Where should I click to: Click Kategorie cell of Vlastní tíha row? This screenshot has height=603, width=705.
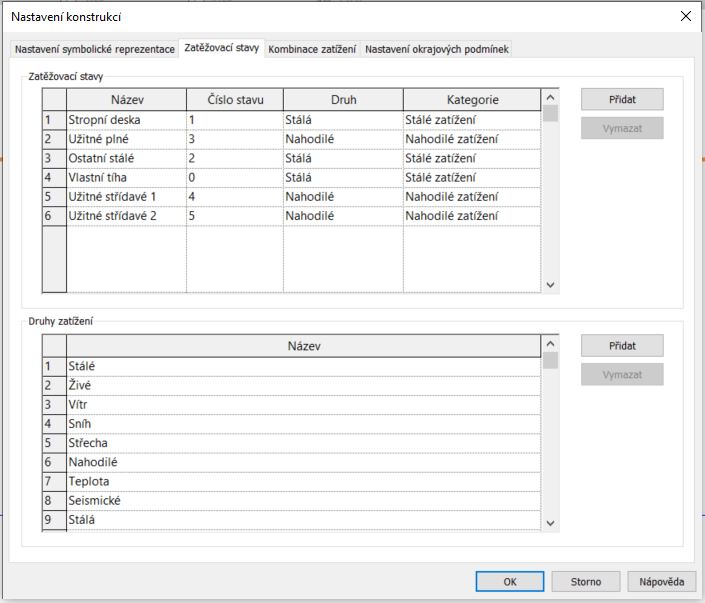pos(472,177)
